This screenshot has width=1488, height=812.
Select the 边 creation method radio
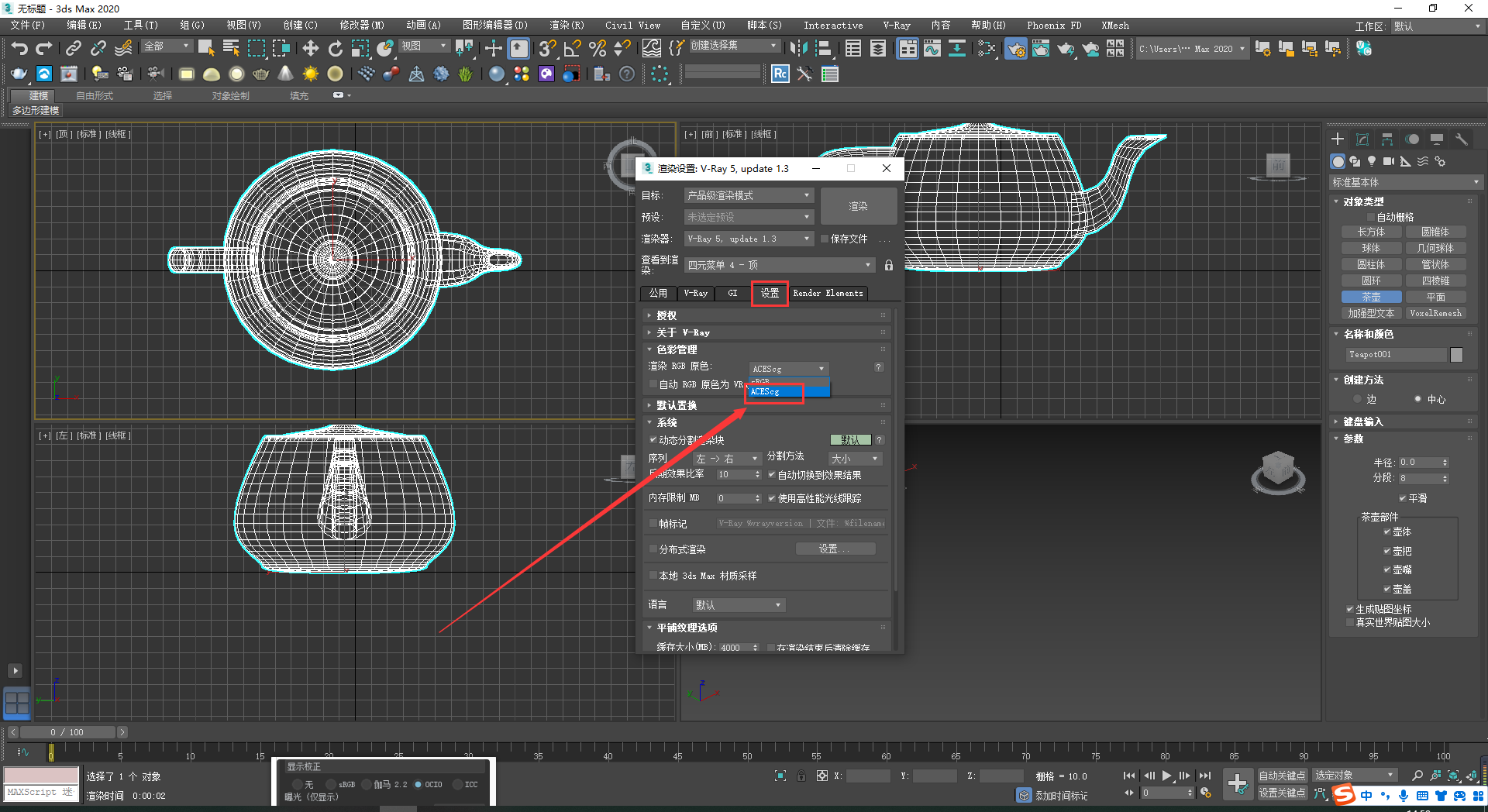1357,399
